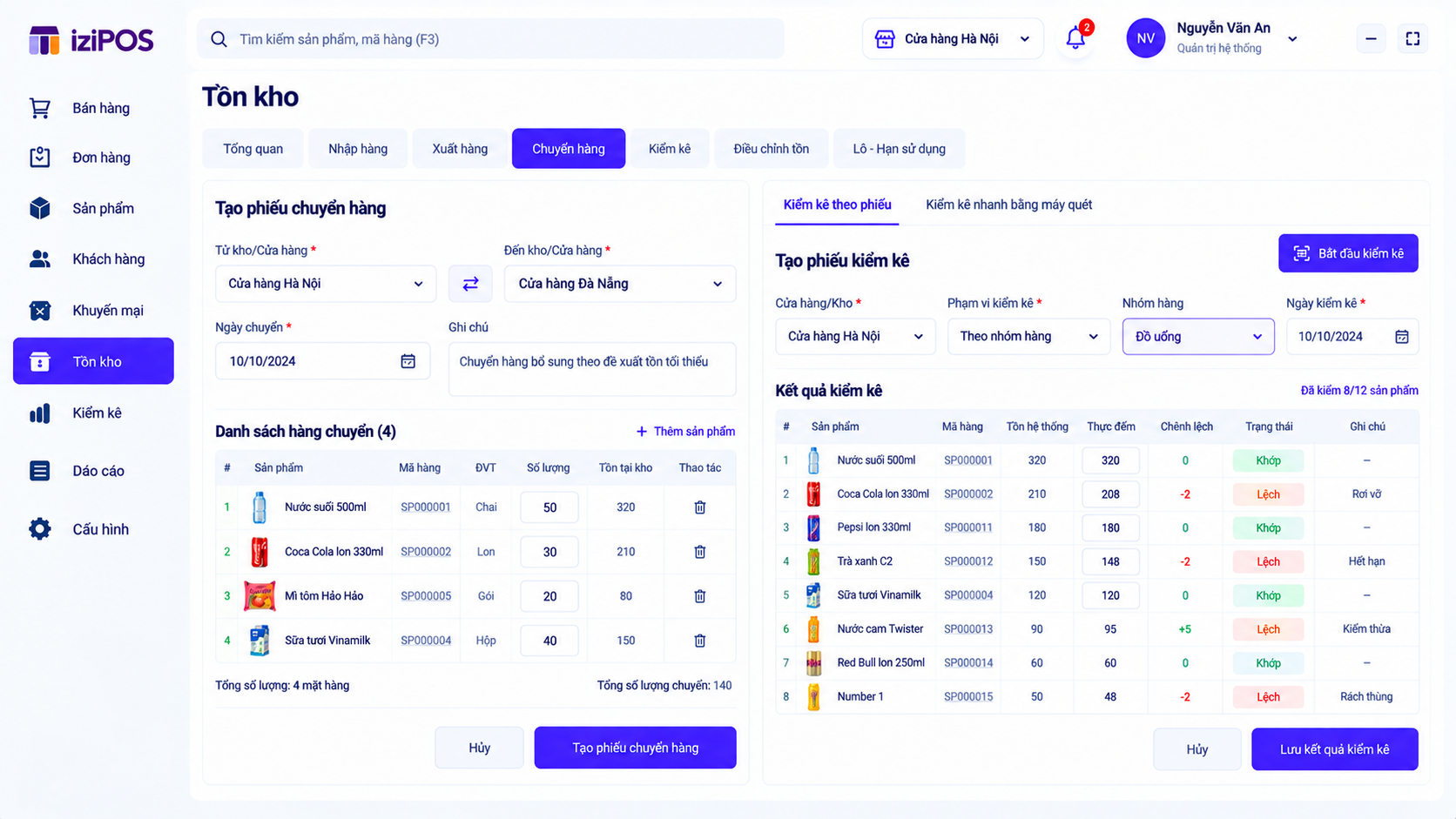Viewport: 1456px width, 819px height.
Task: Open the notifications bell icon
Action: tap(1075, 38)
